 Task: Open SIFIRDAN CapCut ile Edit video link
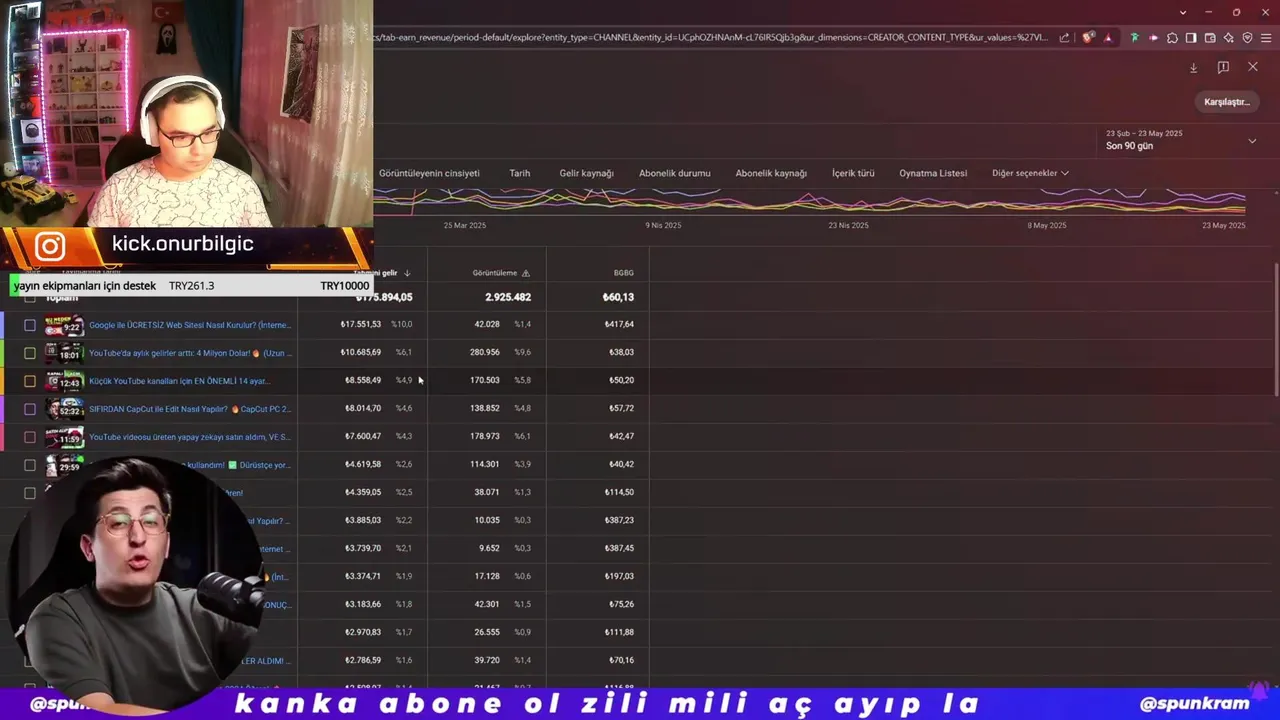pyautogui.click(x=190, y=409)
